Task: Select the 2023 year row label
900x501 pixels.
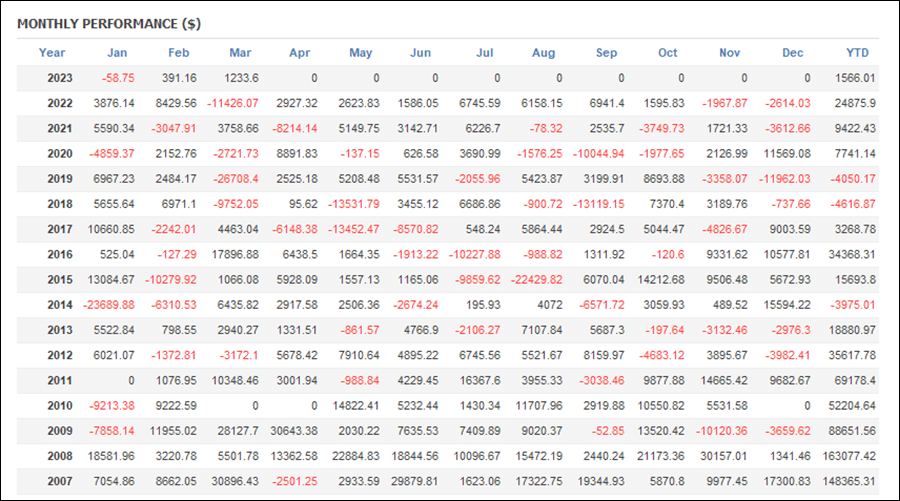Action: [60, 78]
